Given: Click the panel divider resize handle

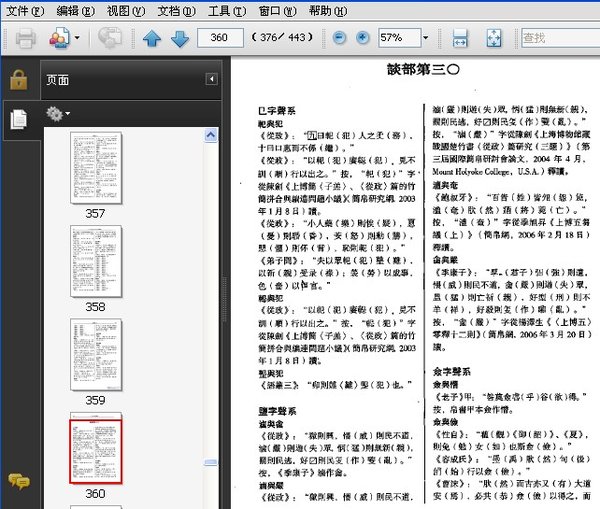Looking at the screenshot, I should click(x=225, y=299).
